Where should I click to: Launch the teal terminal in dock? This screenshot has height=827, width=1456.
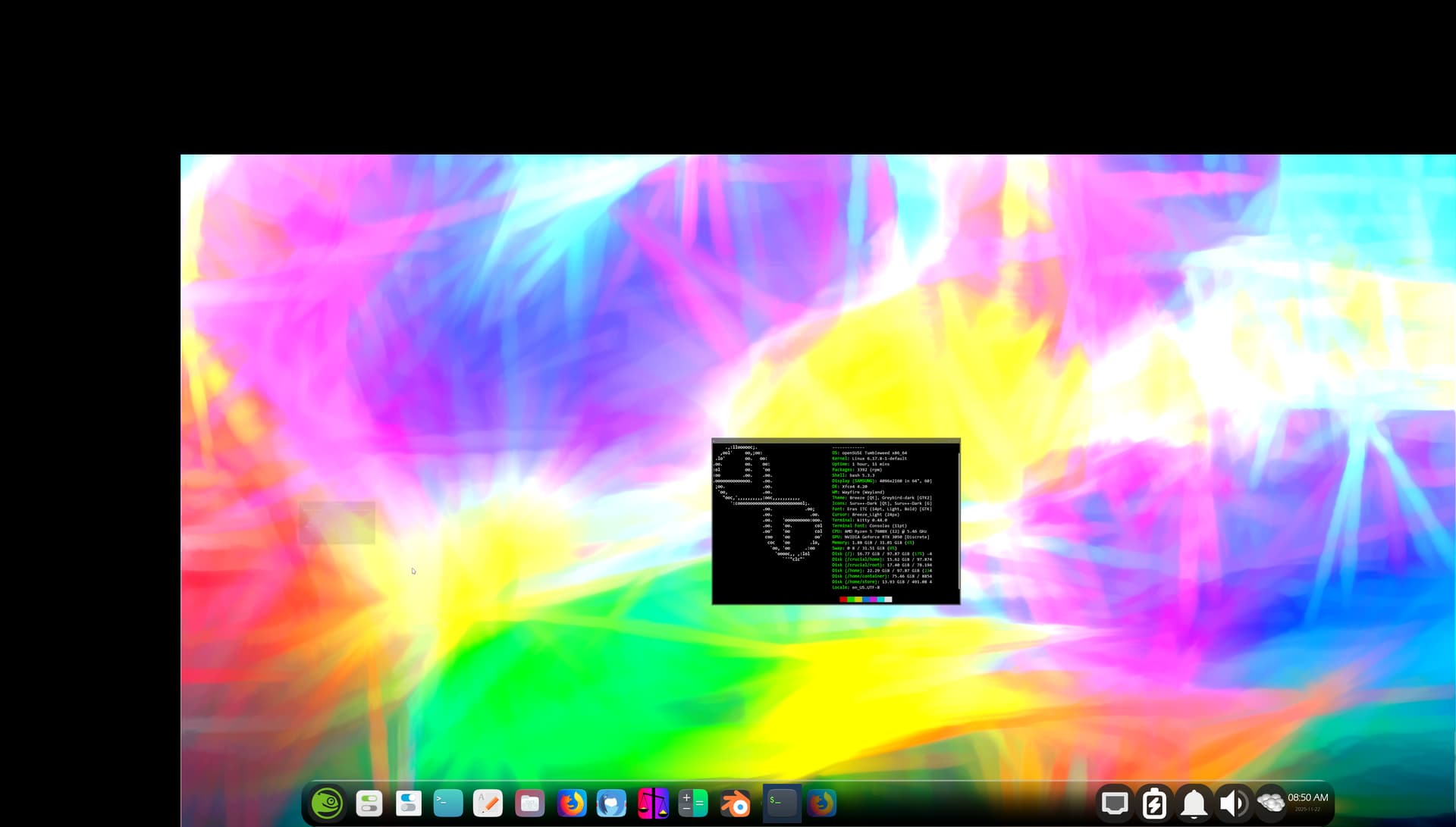[x=448, y=803]
